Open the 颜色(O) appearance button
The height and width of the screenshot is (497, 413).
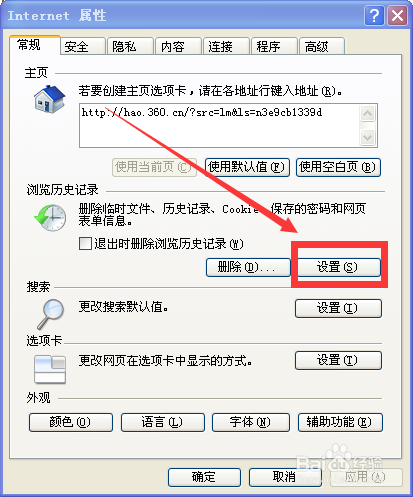coord(71,422)
